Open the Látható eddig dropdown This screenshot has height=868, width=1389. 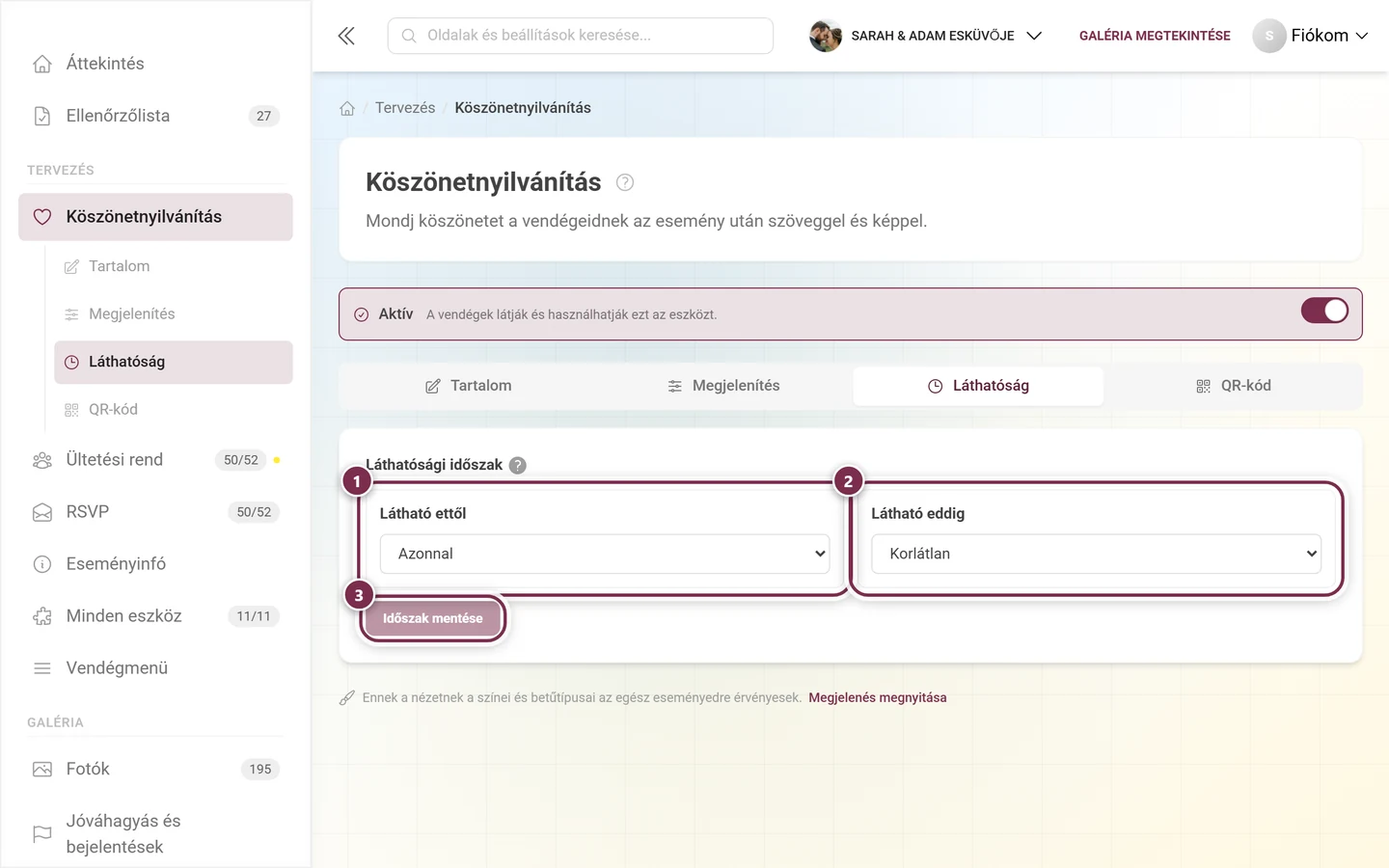coord(1096,554)
